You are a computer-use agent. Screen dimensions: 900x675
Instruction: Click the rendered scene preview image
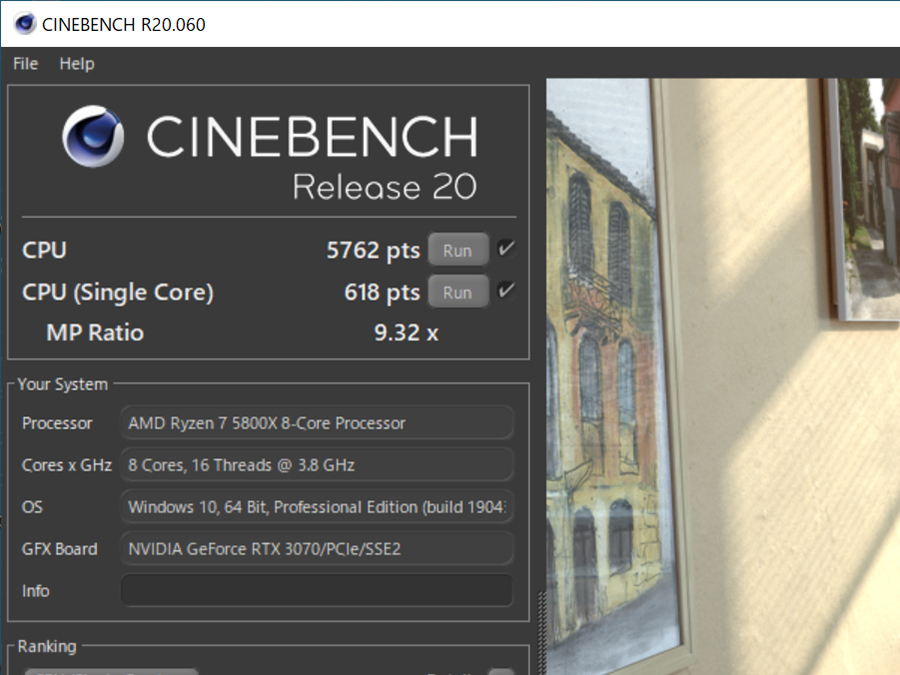click(723, 377)
